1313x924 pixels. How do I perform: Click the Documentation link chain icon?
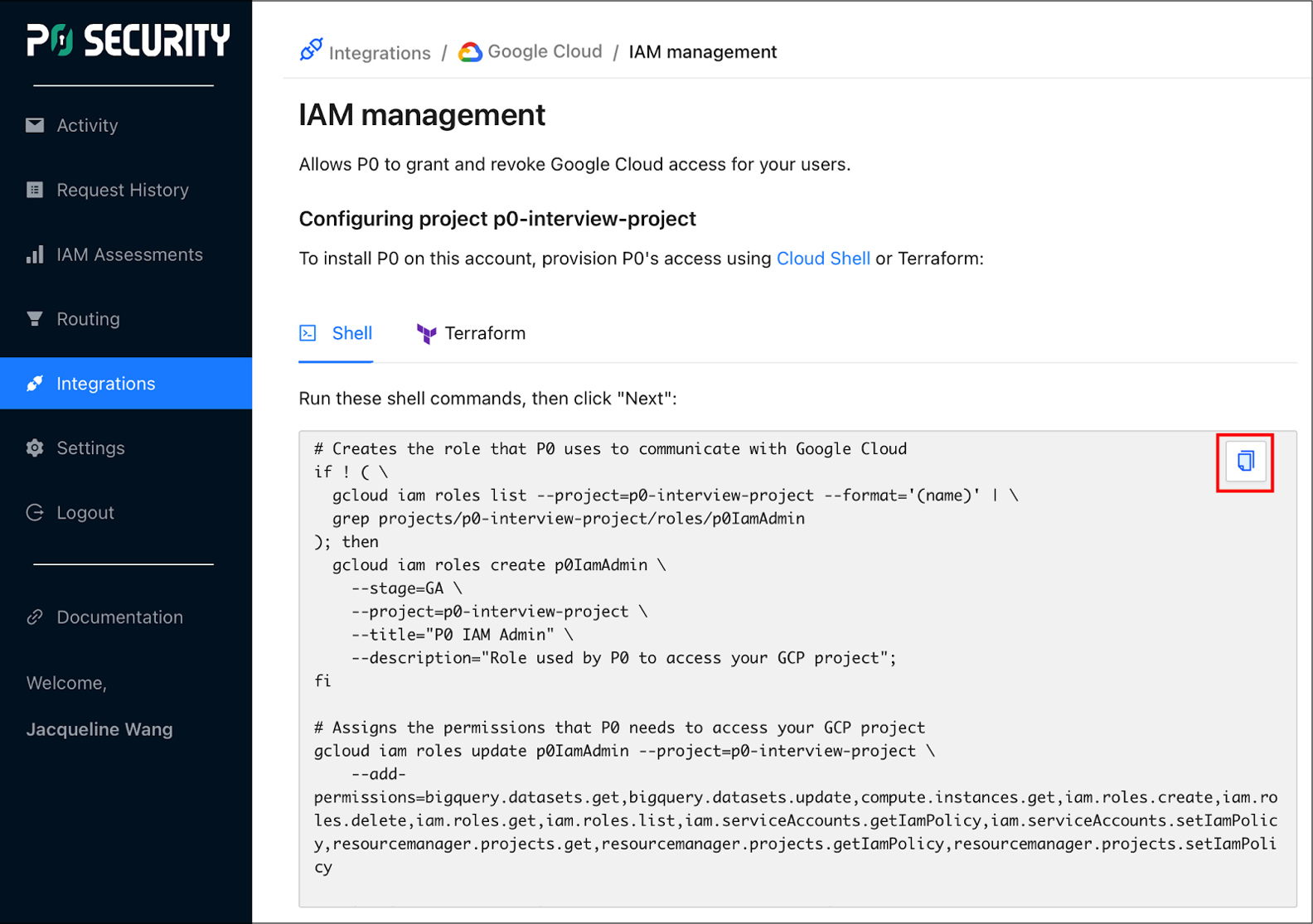35,617
